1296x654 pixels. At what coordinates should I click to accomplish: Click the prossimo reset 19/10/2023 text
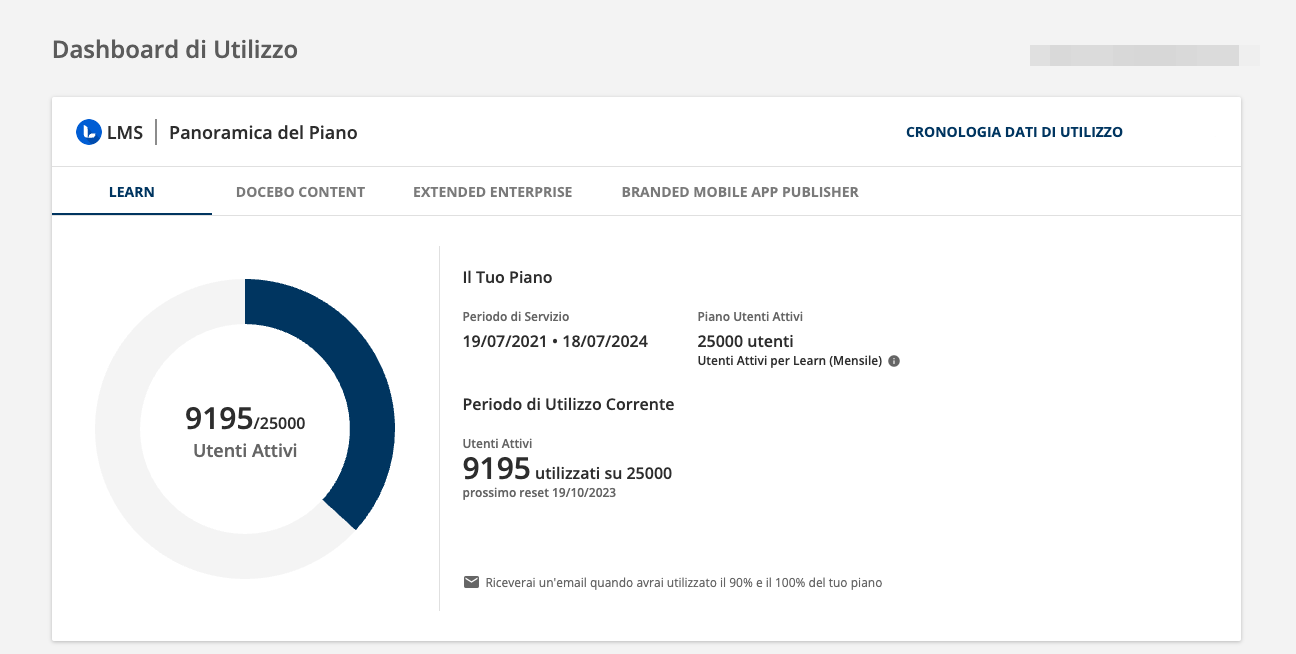click(x=539, y=493)
